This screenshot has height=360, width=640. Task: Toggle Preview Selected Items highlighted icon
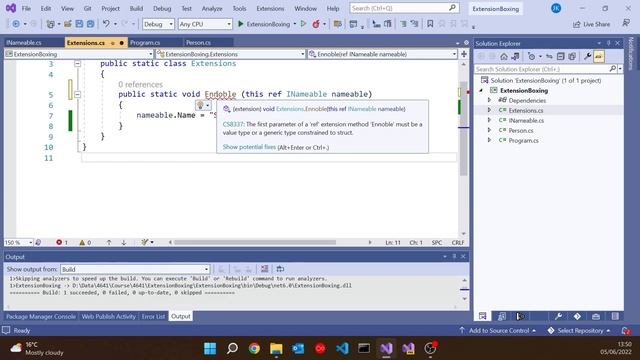tap(599, 56)
